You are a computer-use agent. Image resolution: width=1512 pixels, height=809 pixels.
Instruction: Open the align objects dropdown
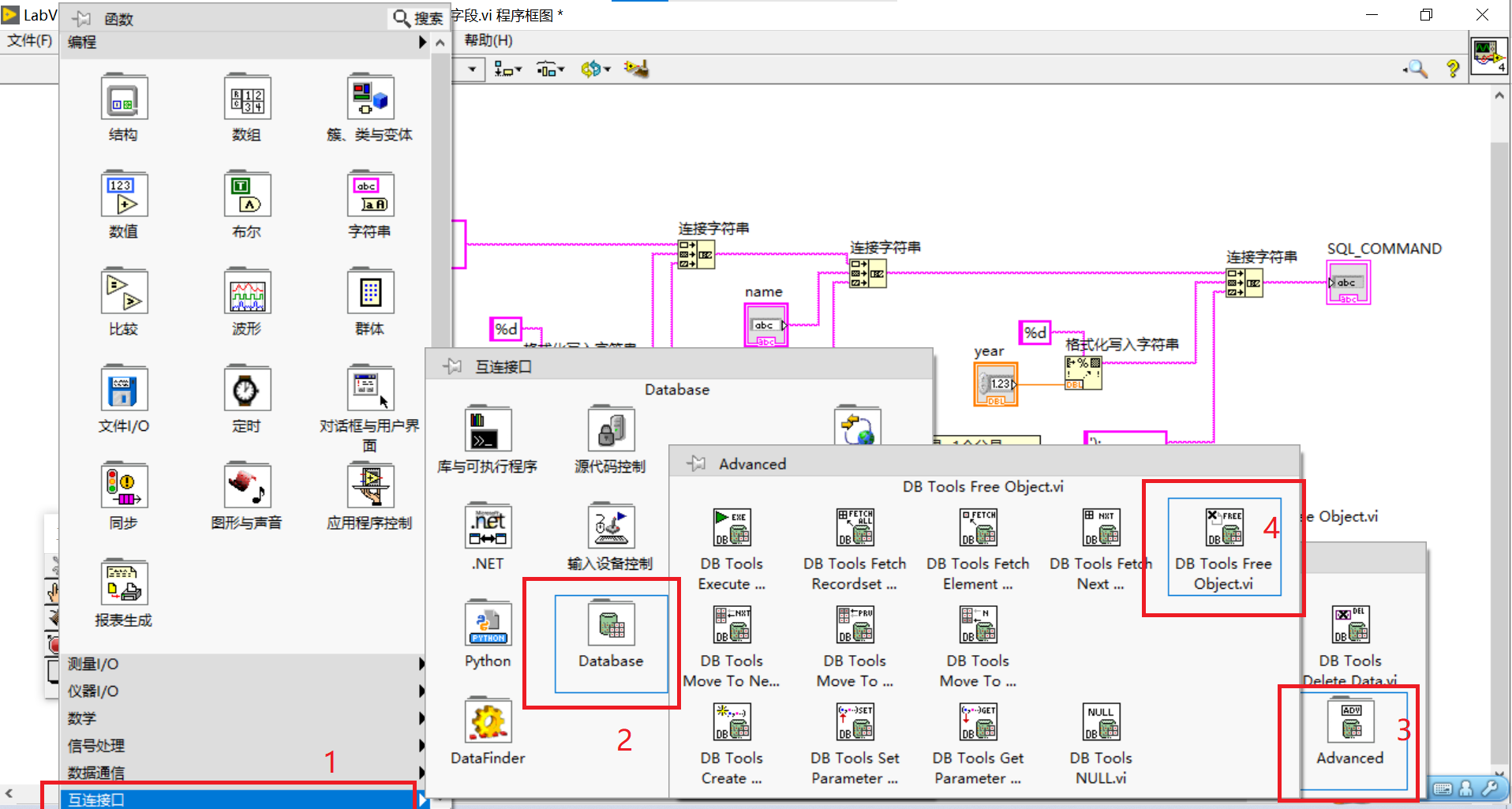(508, 69)
